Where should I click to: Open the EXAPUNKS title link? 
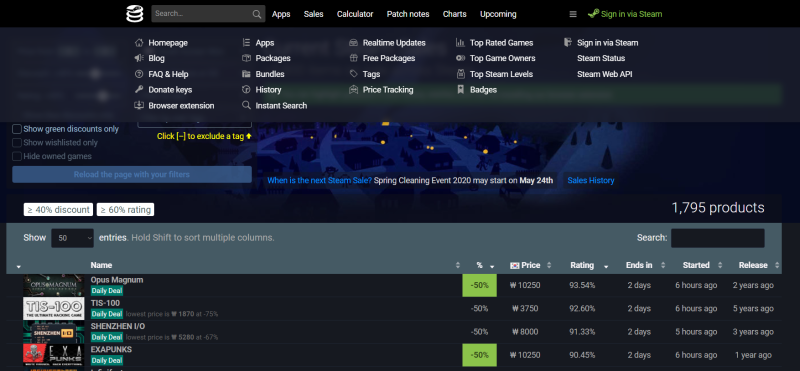coord(111,350)
